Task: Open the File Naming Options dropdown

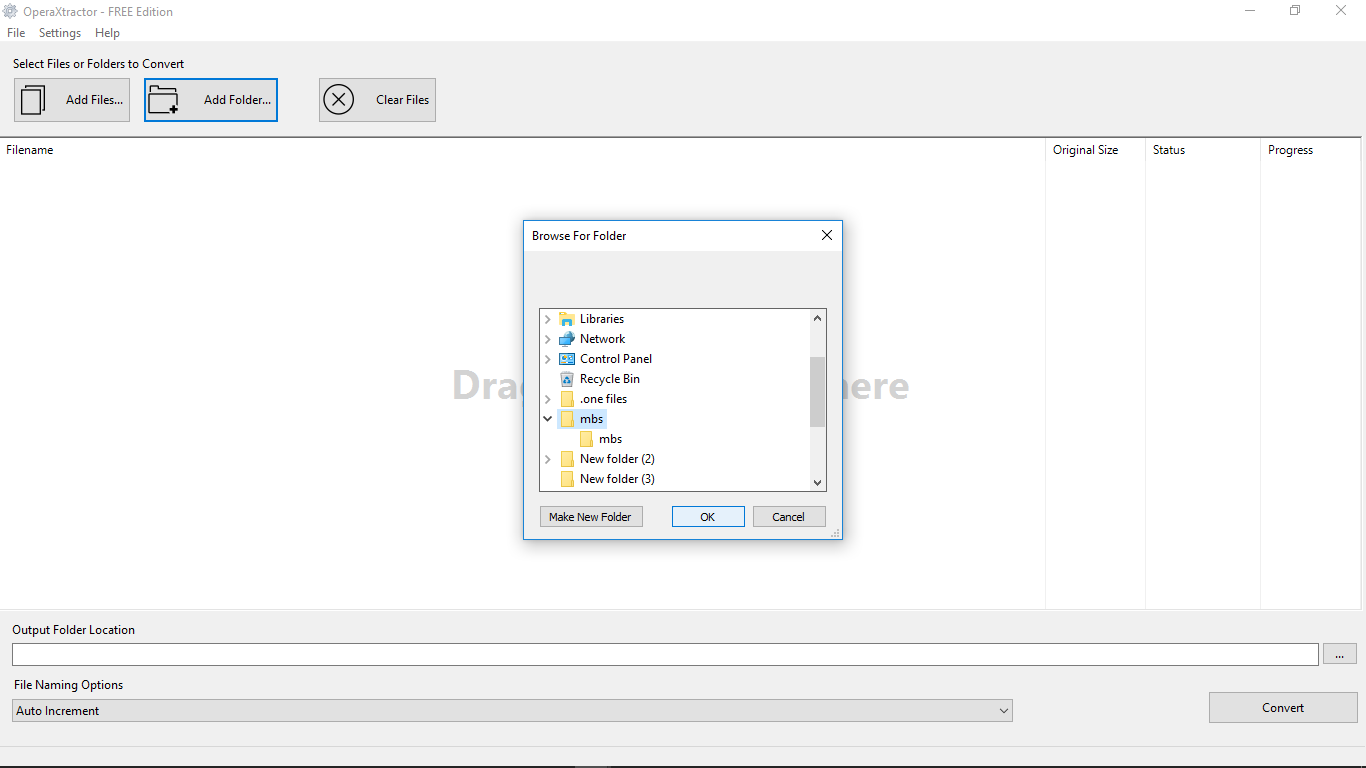Action: coord(512,711)
